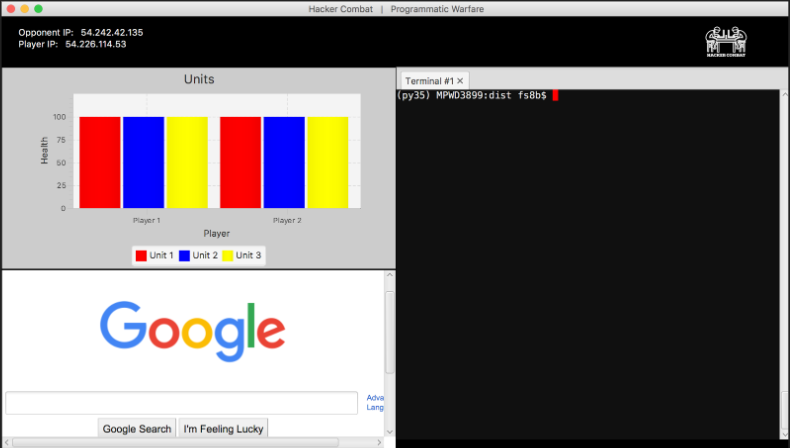Click Player 2's red Unit 1 bar

click(240, 162)
